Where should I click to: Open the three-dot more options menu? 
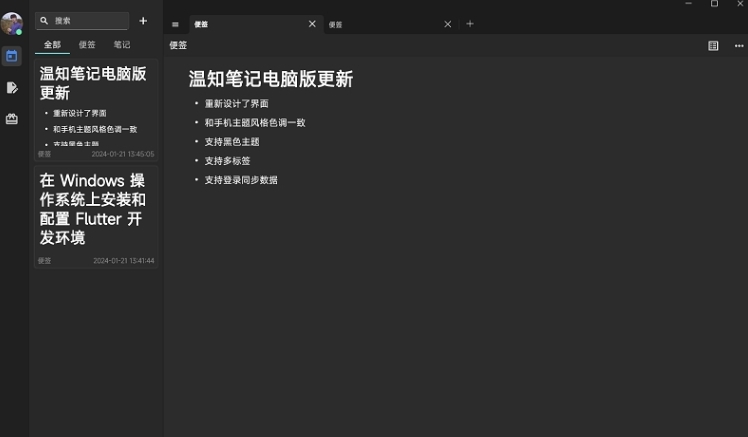click(739, 46)
